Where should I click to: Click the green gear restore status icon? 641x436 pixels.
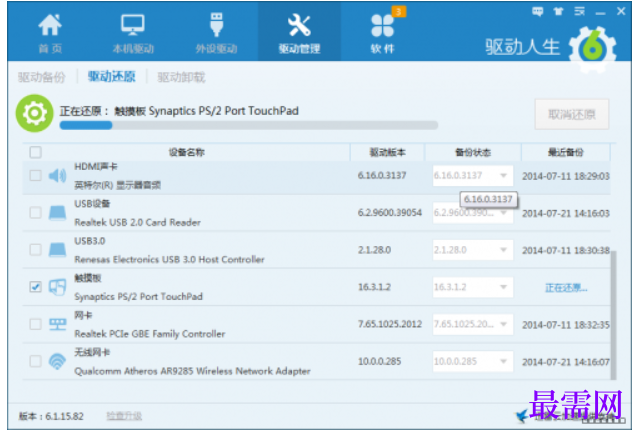35,113
